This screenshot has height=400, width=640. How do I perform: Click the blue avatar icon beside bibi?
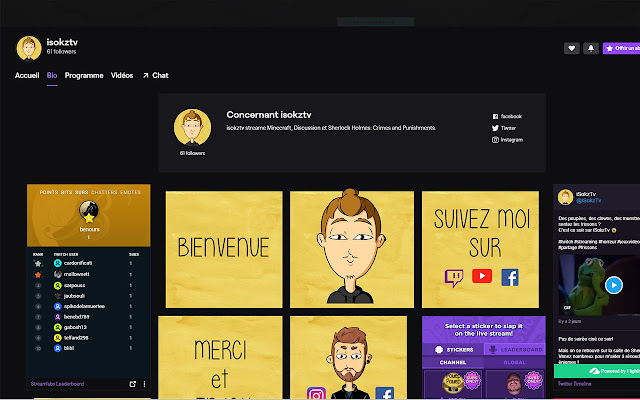pos(58,348)
